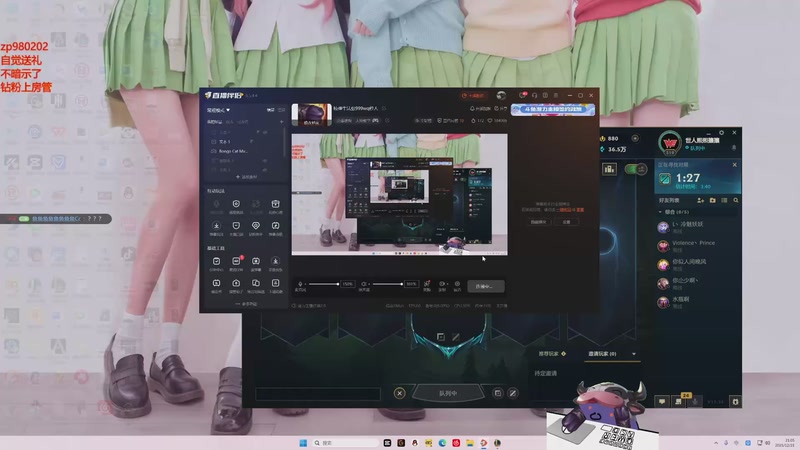Viewport: 800px width, 450px height.
Task: Click the add friend icon in friends list
Action: point(701,201)
